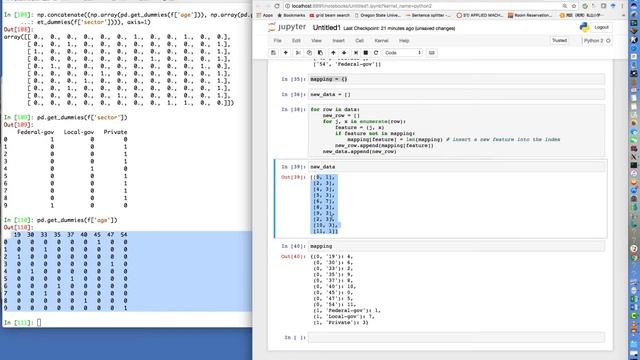The width and height of the screenshot is (640, 360).
Task: Open Sentence splitter bookmark
Action: (428, 15)
